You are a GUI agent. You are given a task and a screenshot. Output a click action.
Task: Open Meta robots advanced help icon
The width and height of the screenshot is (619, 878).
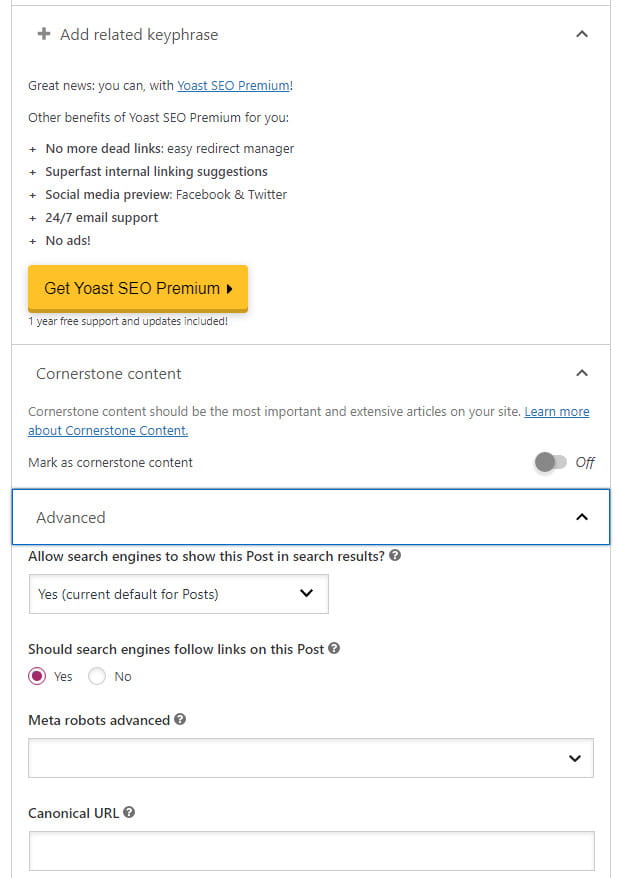tap(179, 719)
